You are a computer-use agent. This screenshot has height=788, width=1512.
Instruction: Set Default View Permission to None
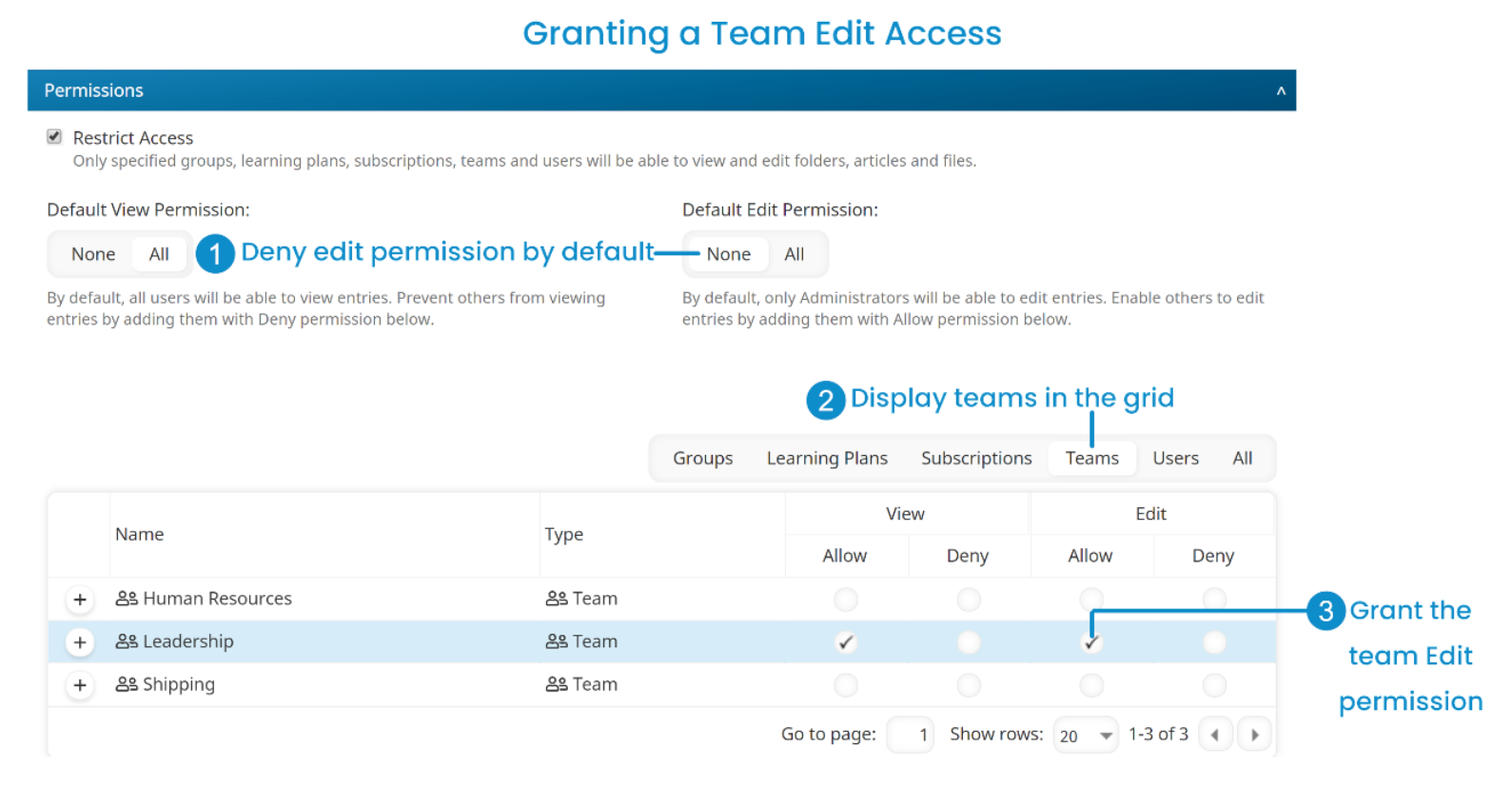(93, 254)
